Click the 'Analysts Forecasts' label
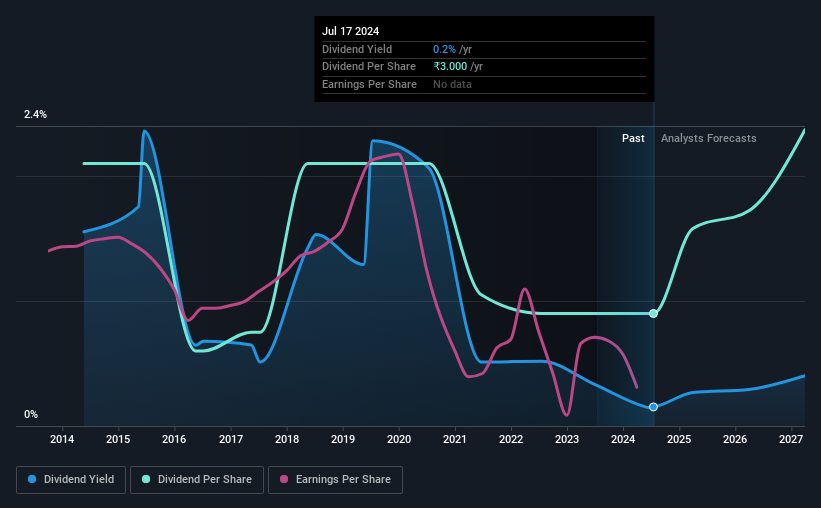The image size is (821, 508). click(x=708, y=138)
